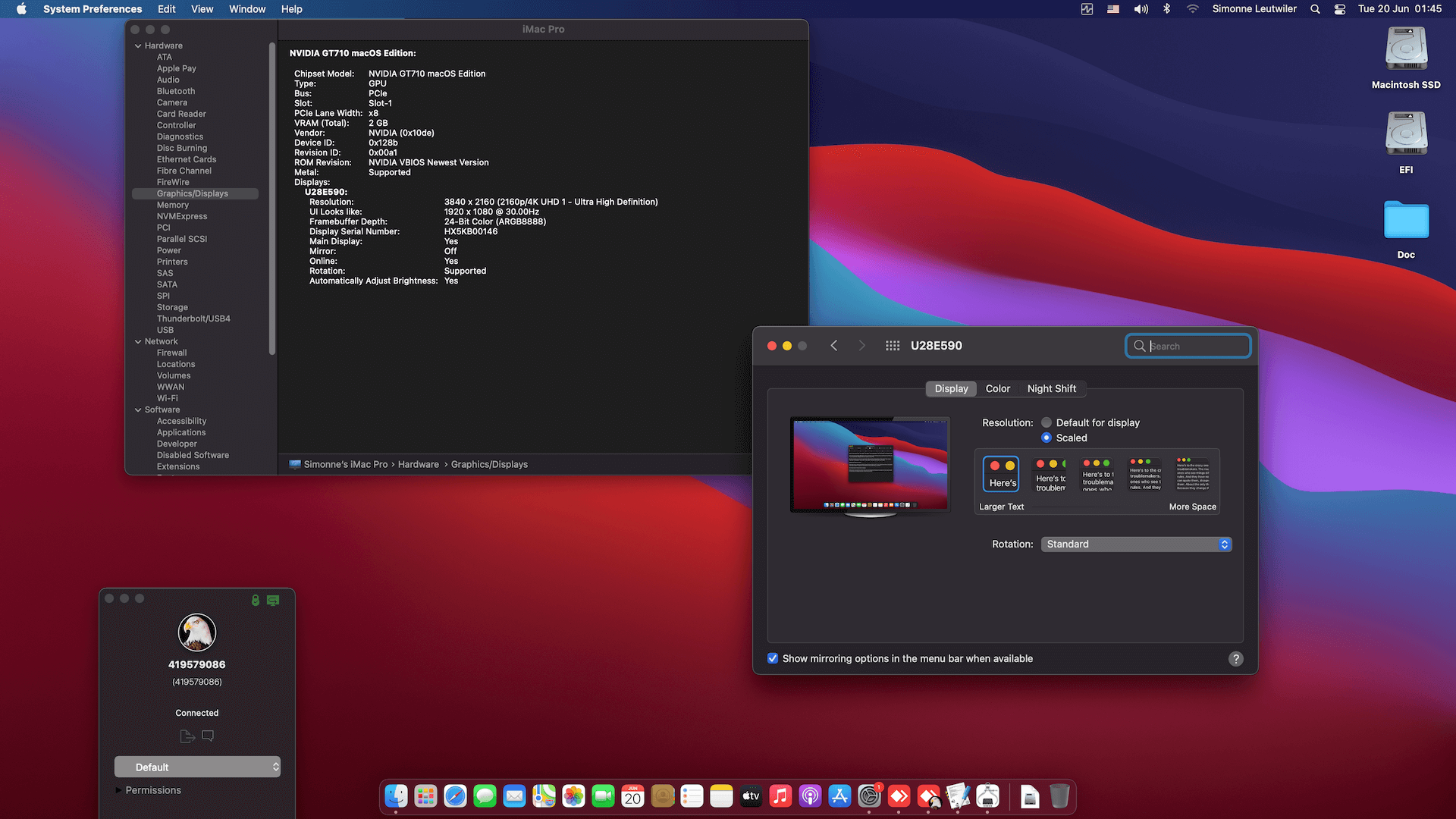
Task: Click System Preferences icon in the Dock
Action: (x=869, y=796)
